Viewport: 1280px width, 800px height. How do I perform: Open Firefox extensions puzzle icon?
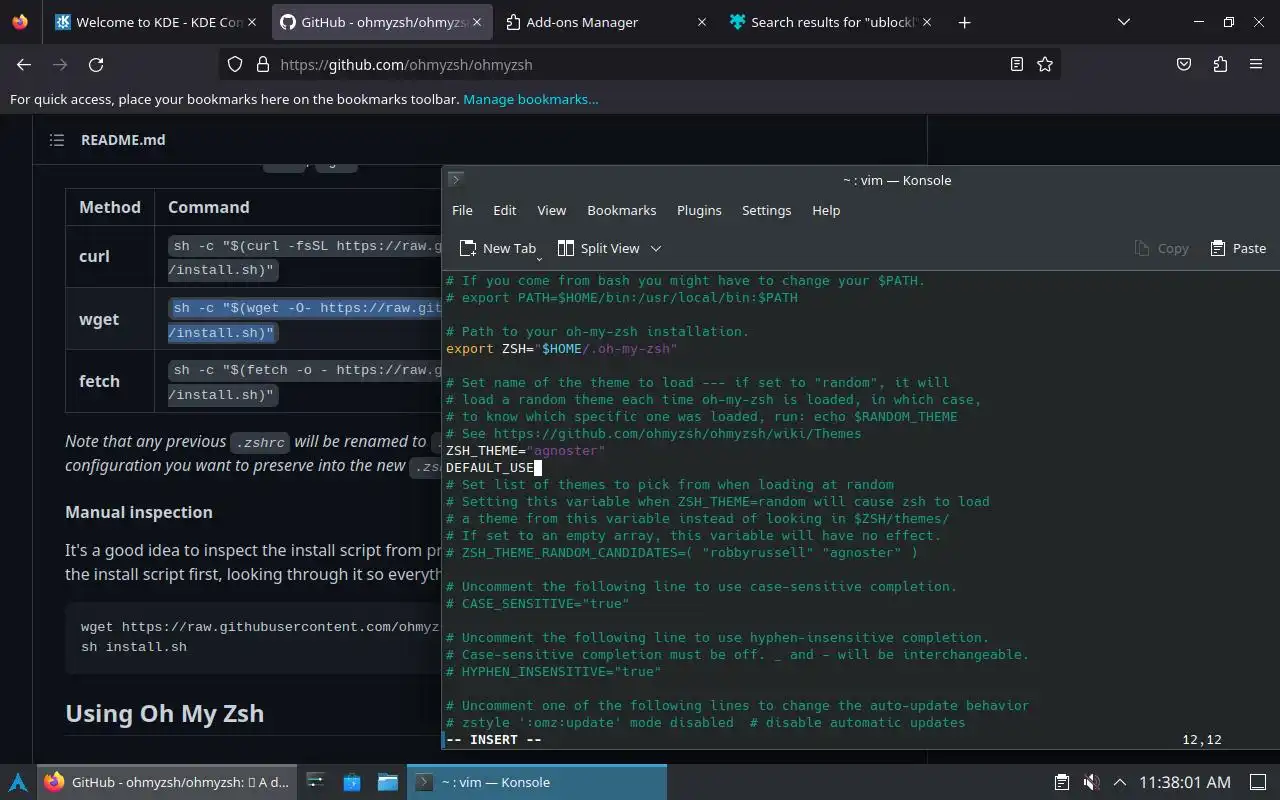(x=1220, y=64)
